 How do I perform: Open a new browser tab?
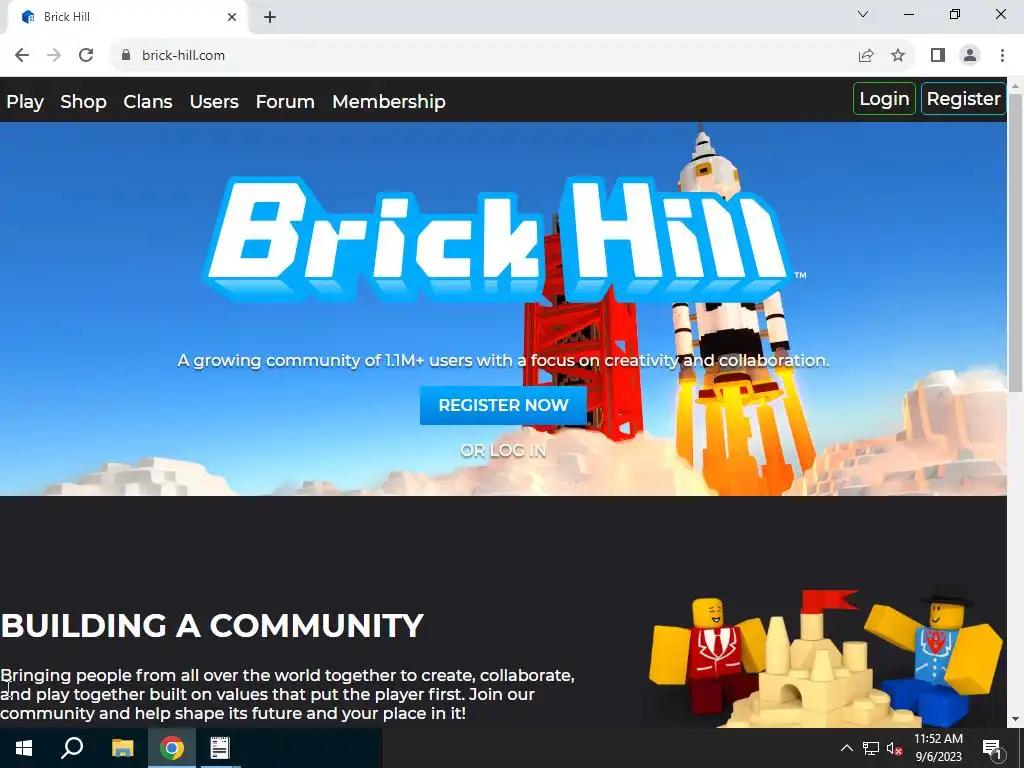coord(270,17)
